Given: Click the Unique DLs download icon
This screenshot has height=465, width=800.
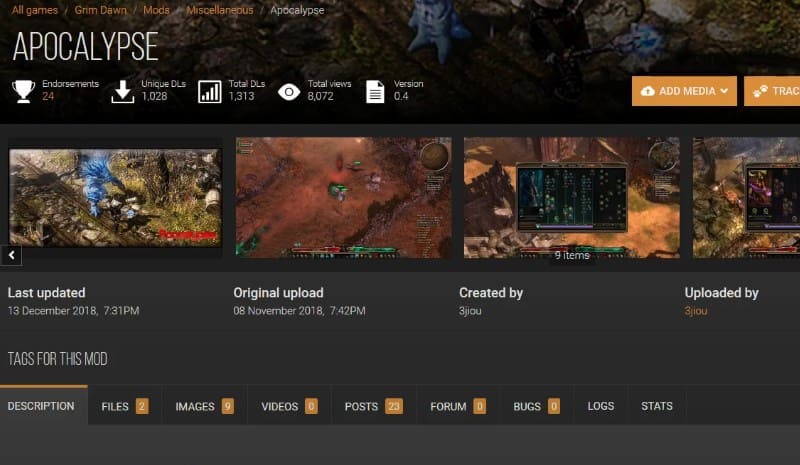Looking at the screenshot, I should (122, 91).
